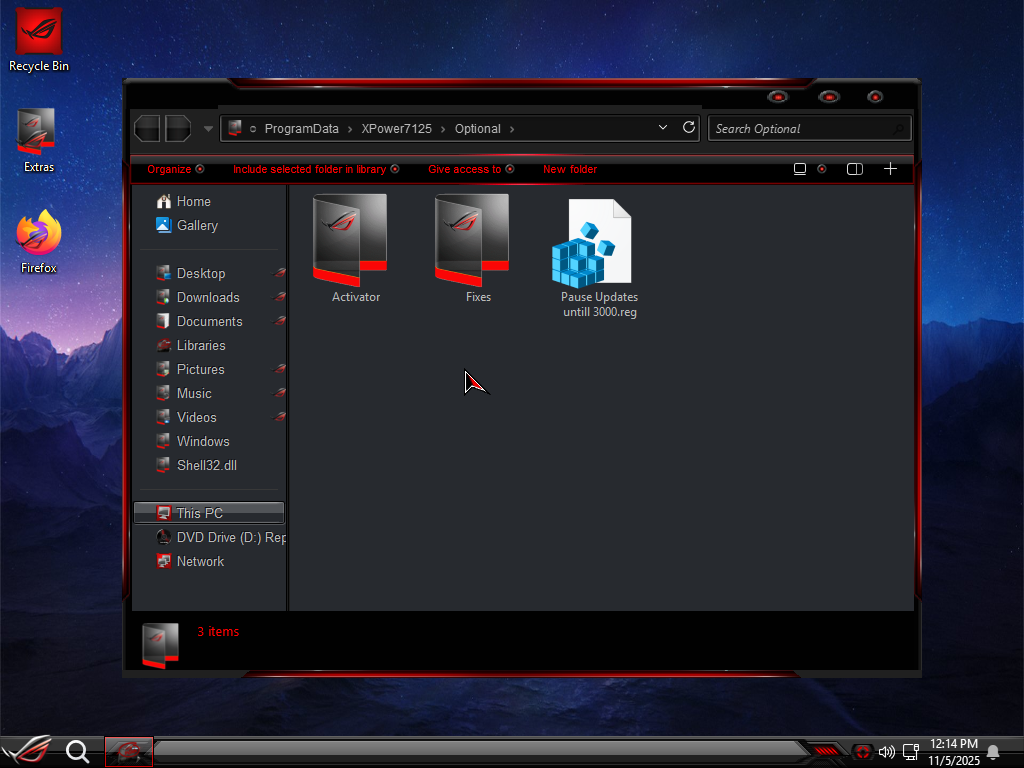Expand the chevron after Optional in address bar
Viewport: 1024px width, 768px height.
coord(512,129)
